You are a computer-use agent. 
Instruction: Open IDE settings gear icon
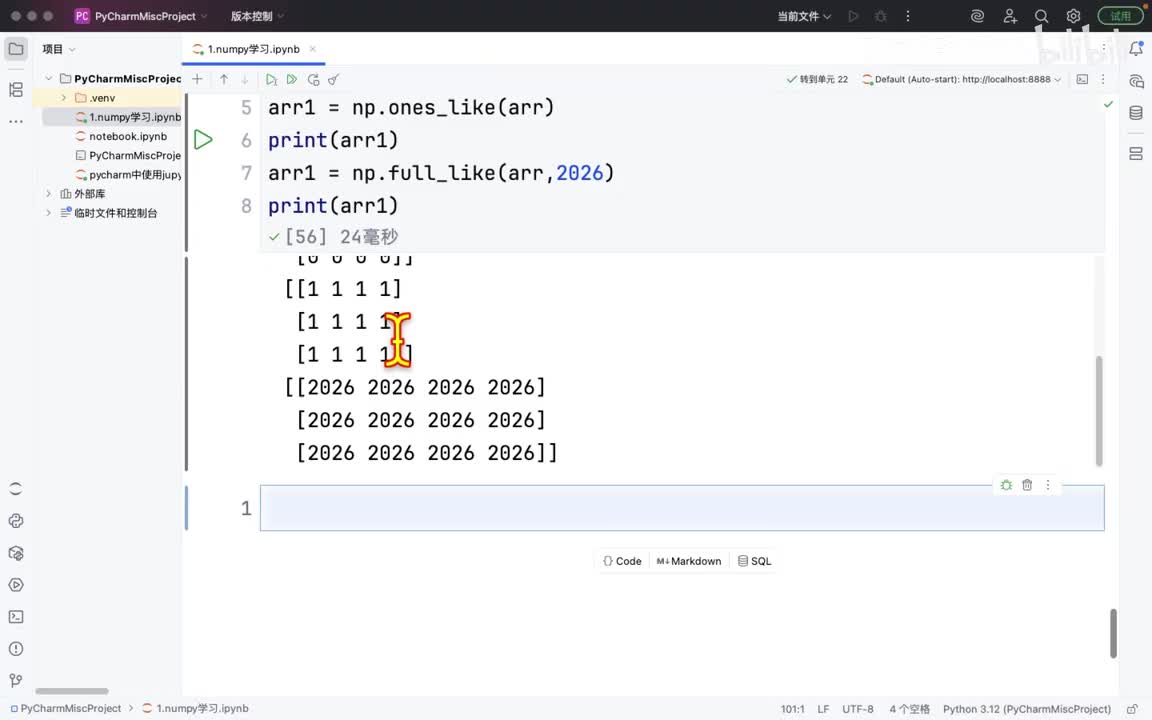point(1073,16)
